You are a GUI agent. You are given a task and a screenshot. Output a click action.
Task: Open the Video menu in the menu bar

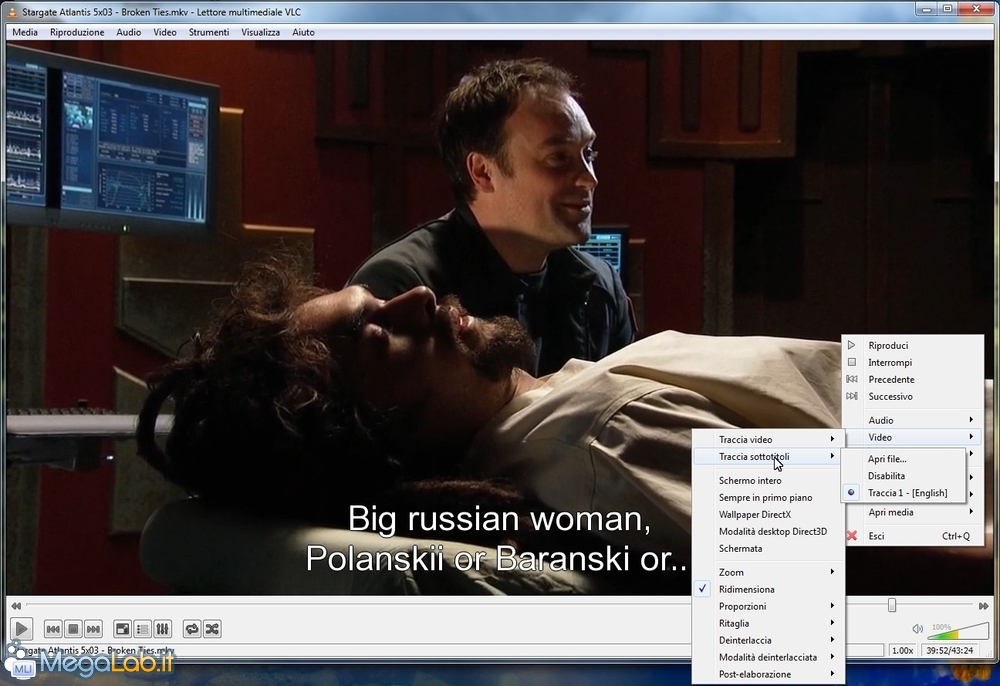coord(165,33)
